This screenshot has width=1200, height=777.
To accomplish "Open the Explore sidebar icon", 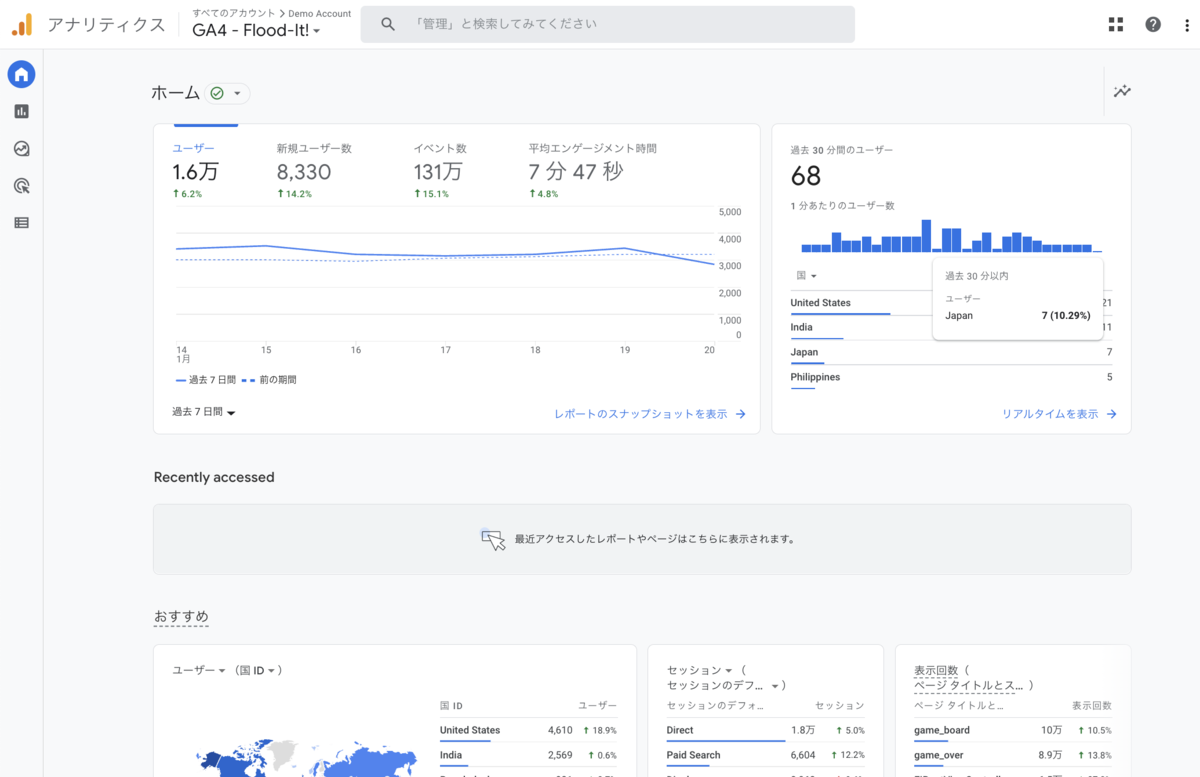I will [21, 148].
